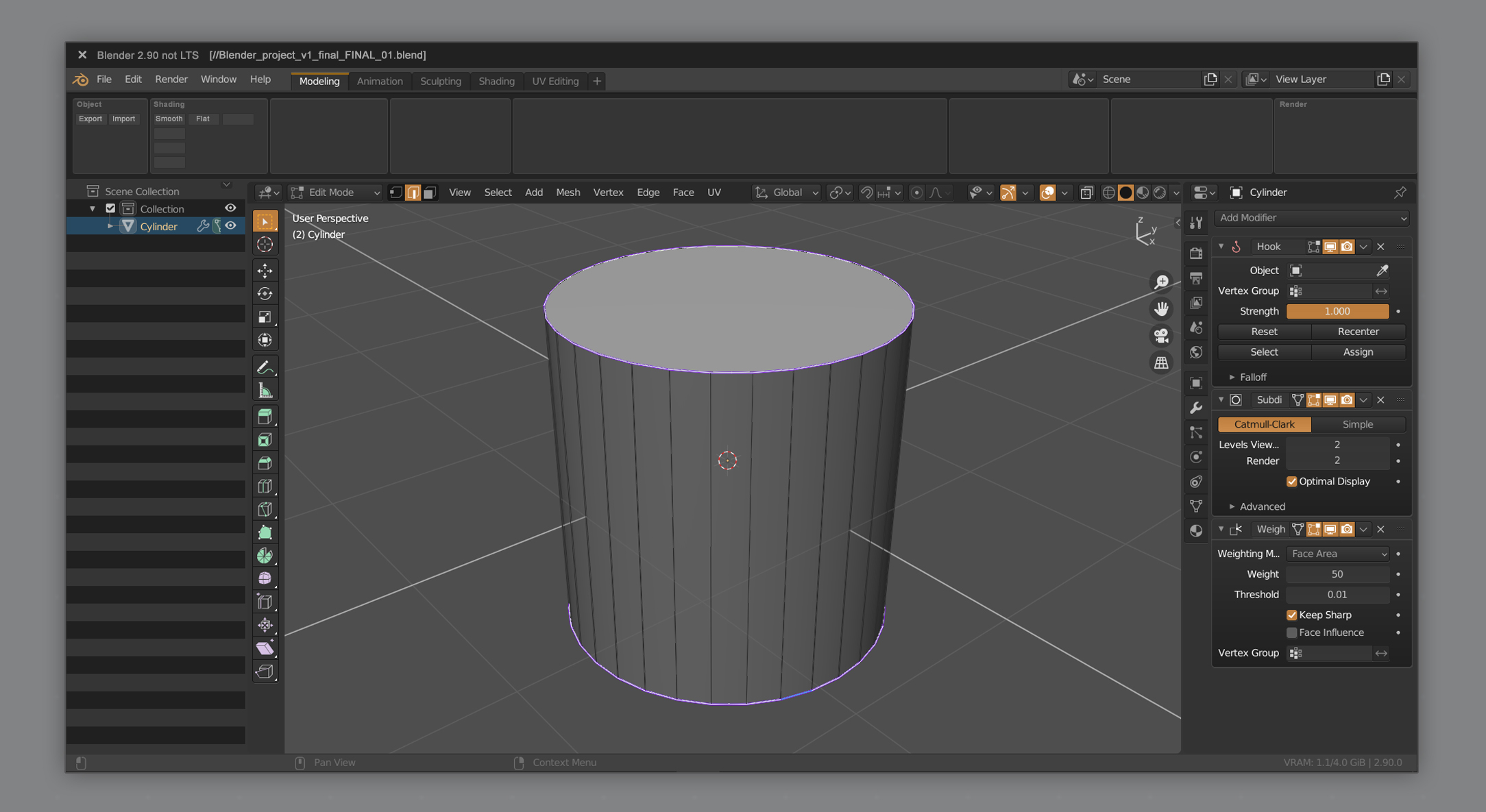Select the Extrude Region tool

pos(265,417)
